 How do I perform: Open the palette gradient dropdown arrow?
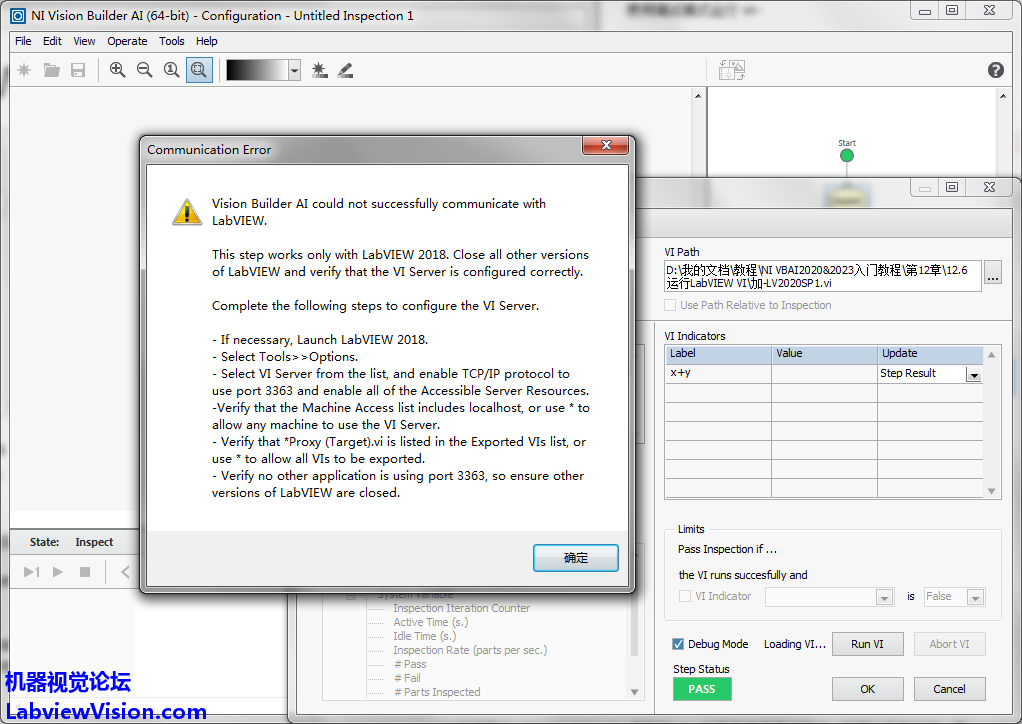295,70
